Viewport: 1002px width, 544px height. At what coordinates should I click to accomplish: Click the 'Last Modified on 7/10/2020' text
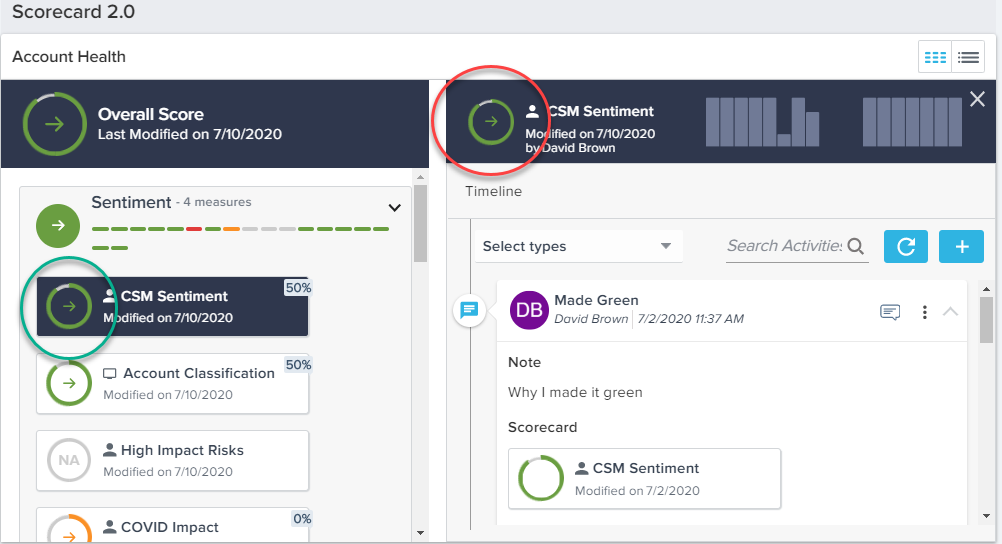(190, 134)
